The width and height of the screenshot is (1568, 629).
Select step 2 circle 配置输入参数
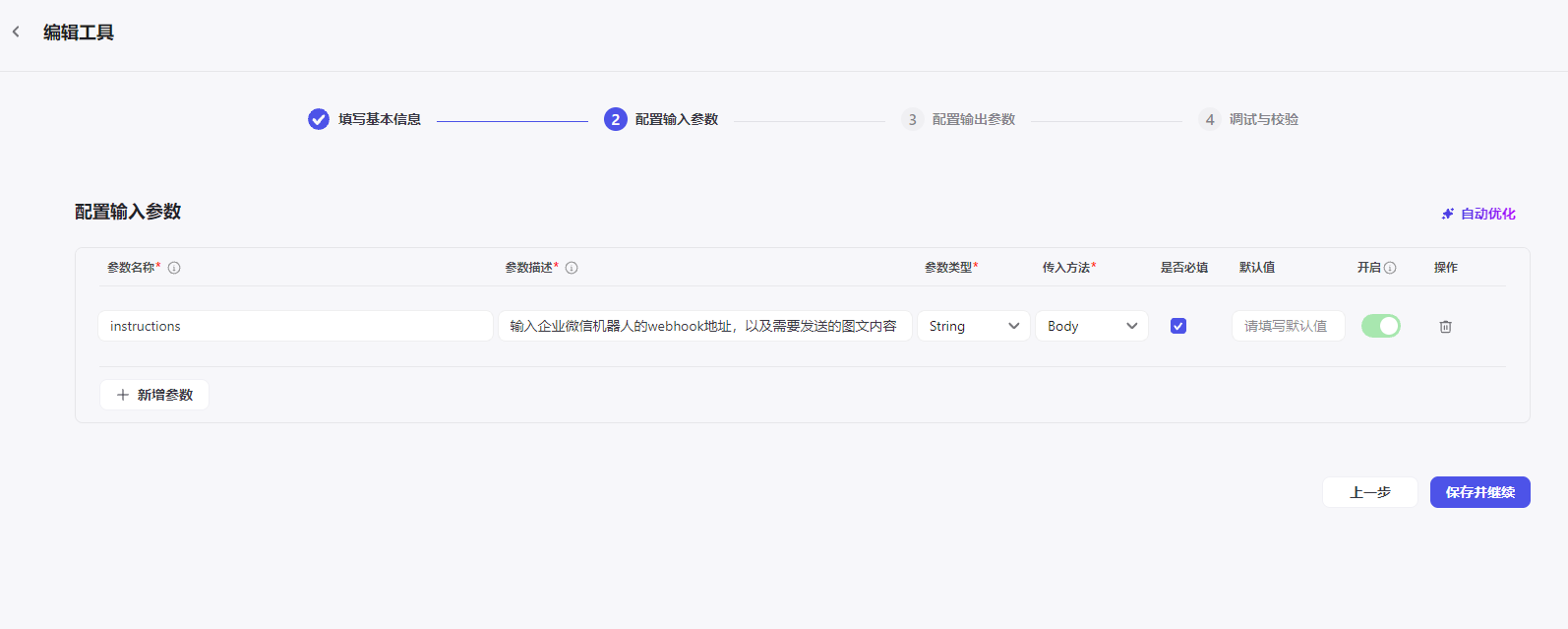tap(616, 119)
